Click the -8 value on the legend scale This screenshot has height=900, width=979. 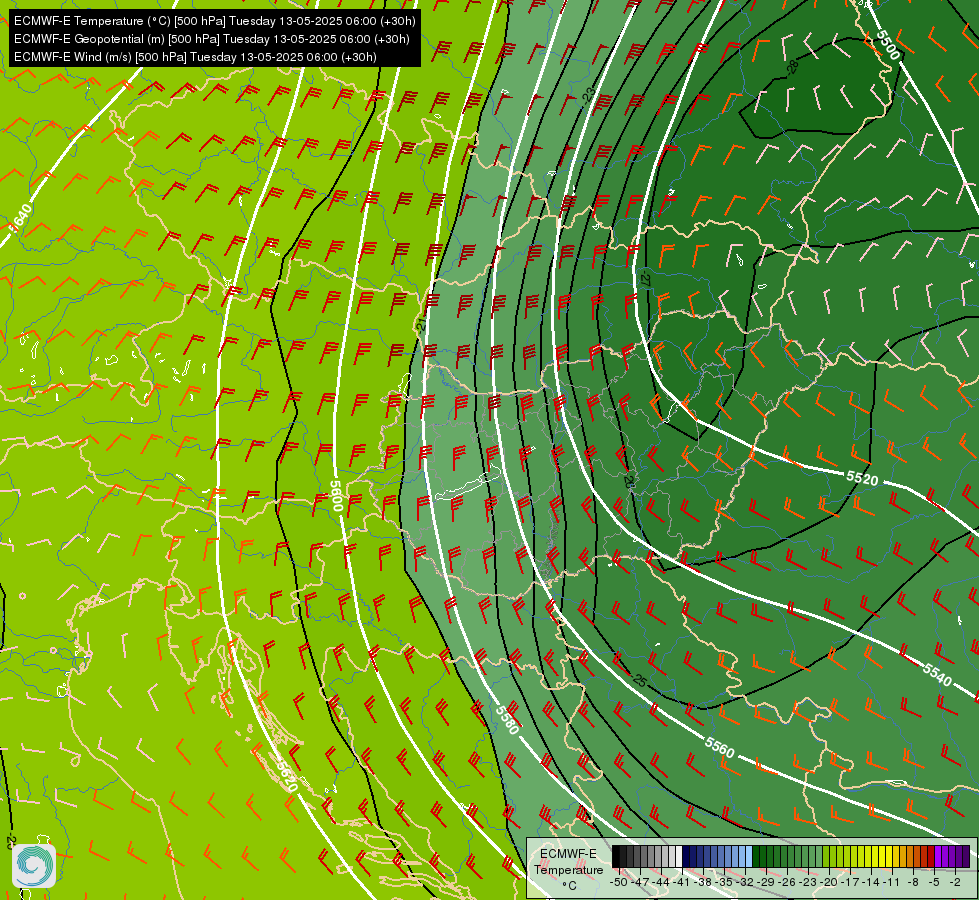(x=913, y=882)
